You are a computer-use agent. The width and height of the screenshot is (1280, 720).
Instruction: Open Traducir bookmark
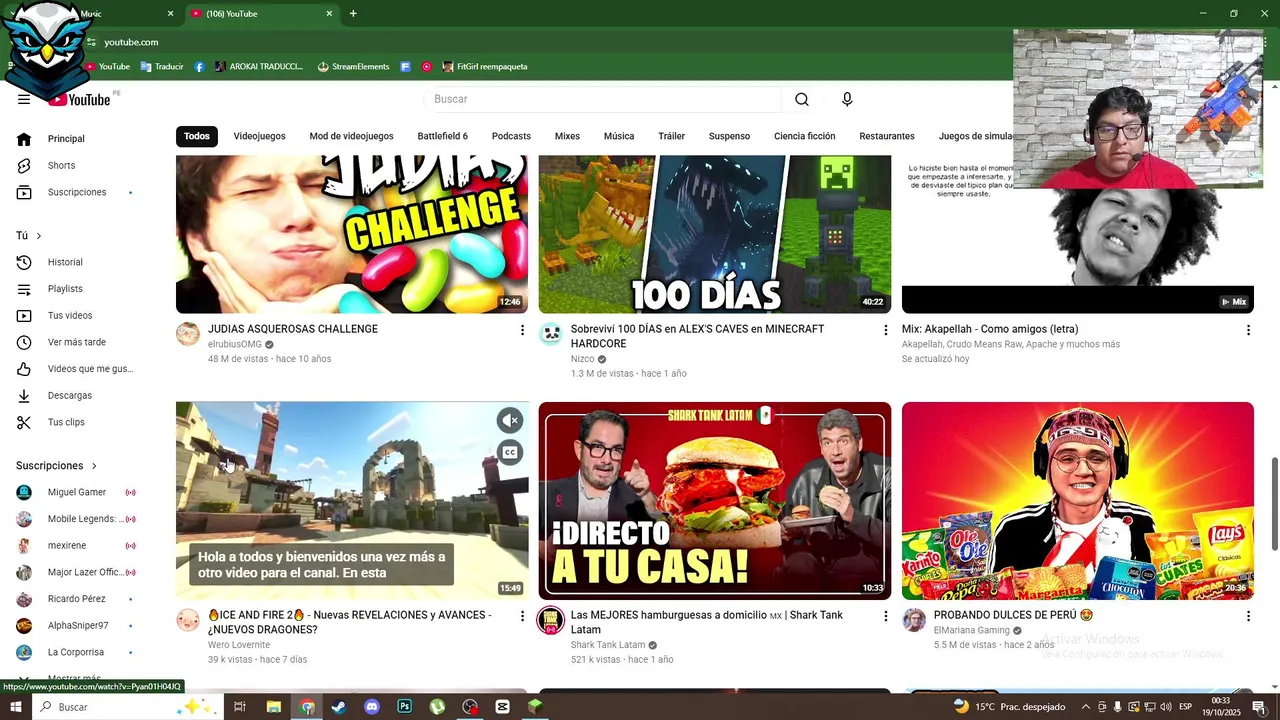pos(162,67)
